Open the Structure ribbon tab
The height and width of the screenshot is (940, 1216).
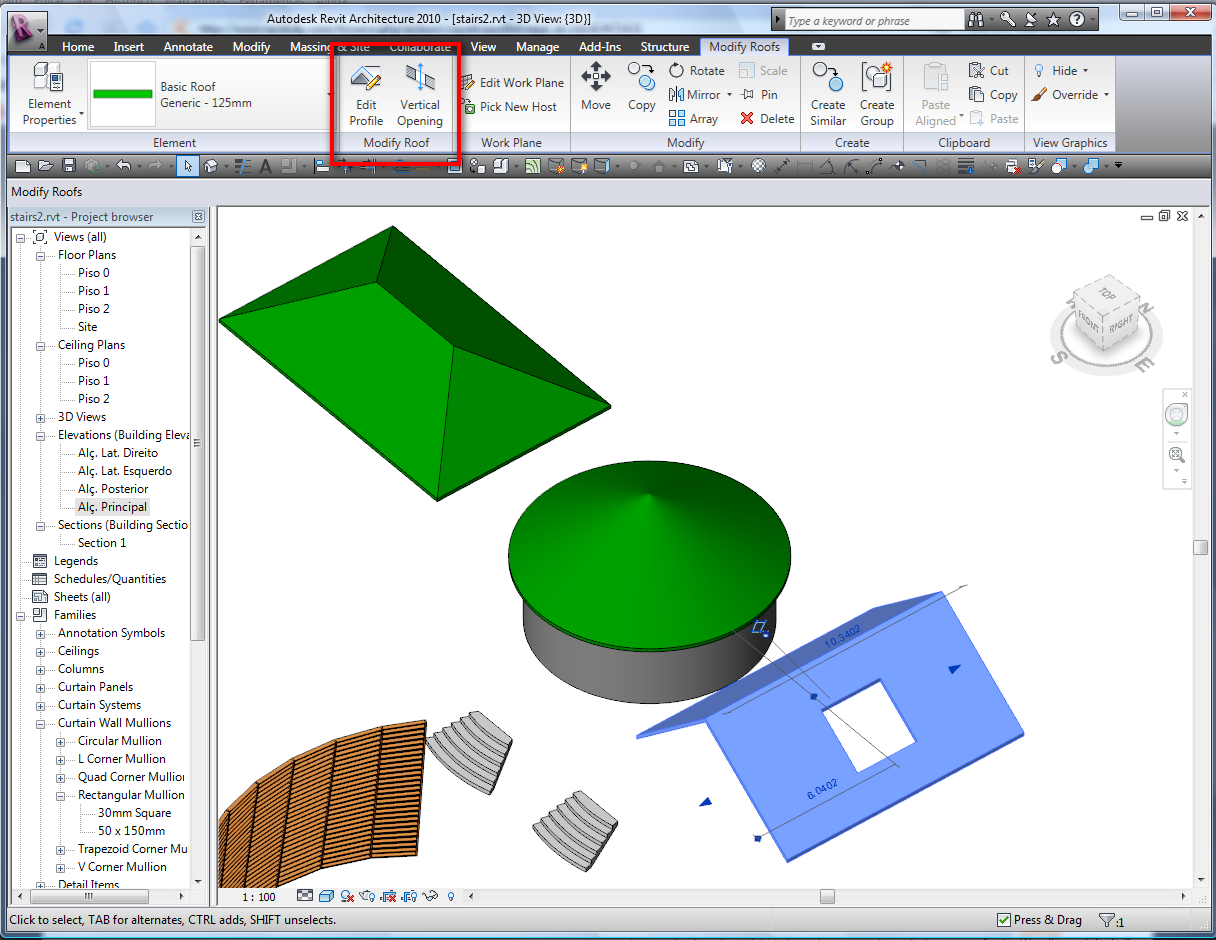point(665,47)
